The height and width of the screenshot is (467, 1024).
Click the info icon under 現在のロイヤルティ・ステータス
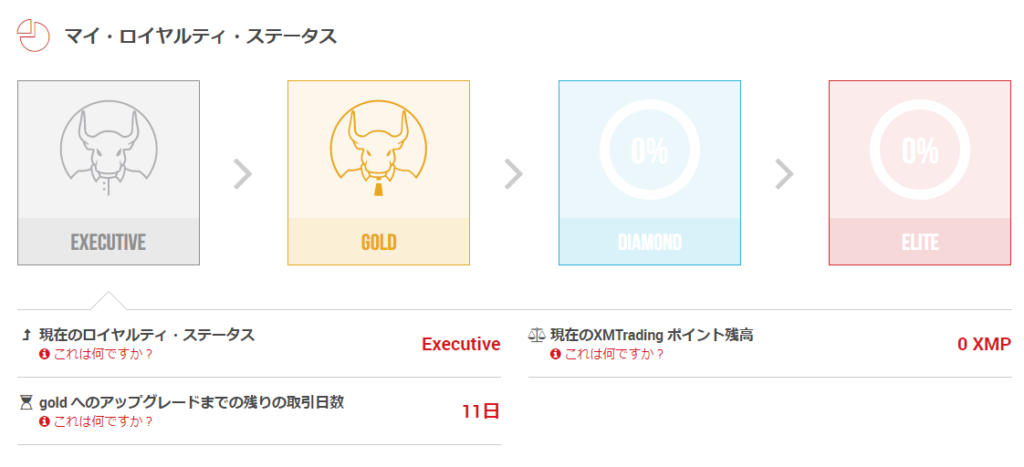[x=44, y=354]
